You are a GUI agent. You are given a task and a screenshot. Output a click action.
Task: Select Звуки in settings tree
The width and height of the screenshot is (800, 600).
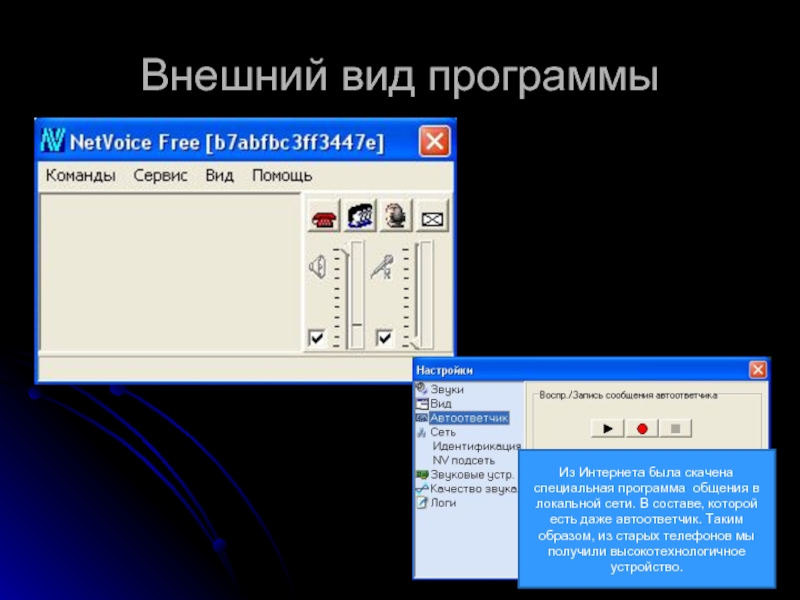[447, 389]
